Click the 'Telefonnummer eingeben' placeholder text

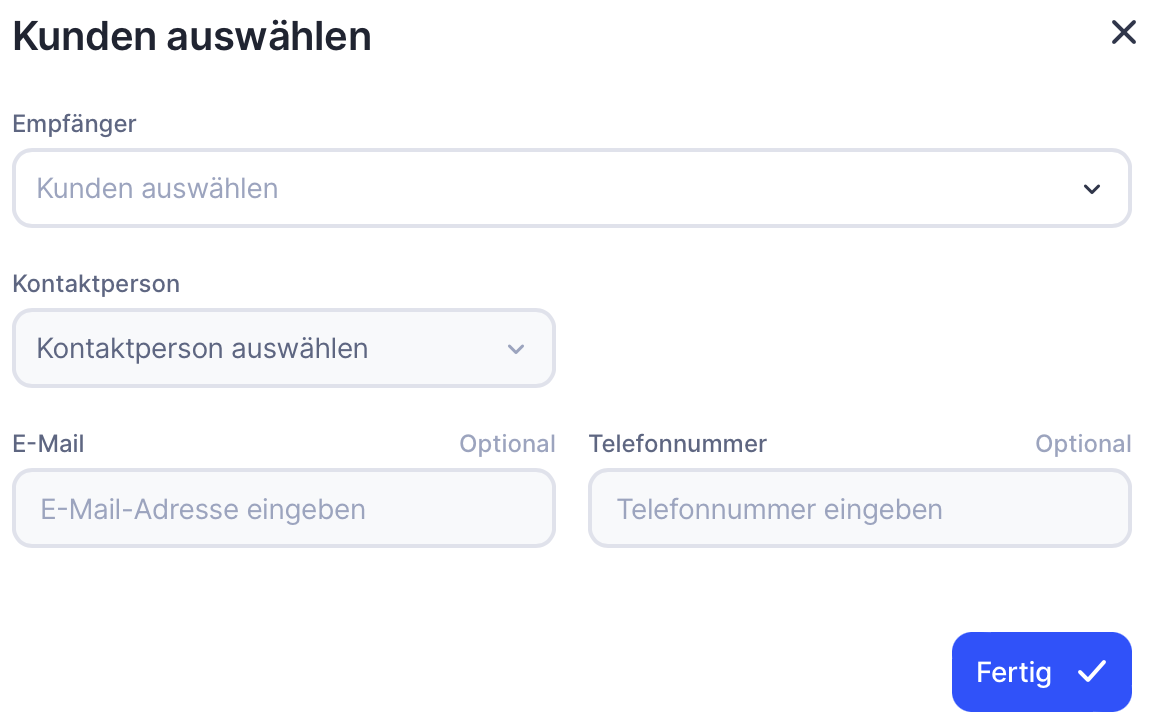tap(779, 509)
